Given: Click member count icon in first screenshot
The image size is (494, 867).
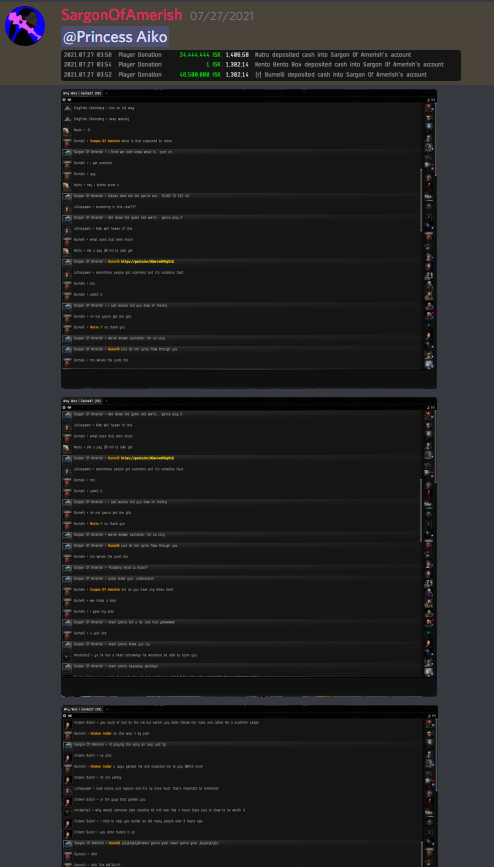Looking at the screenshot, I should pyautogui.click(x=429, y=100).
